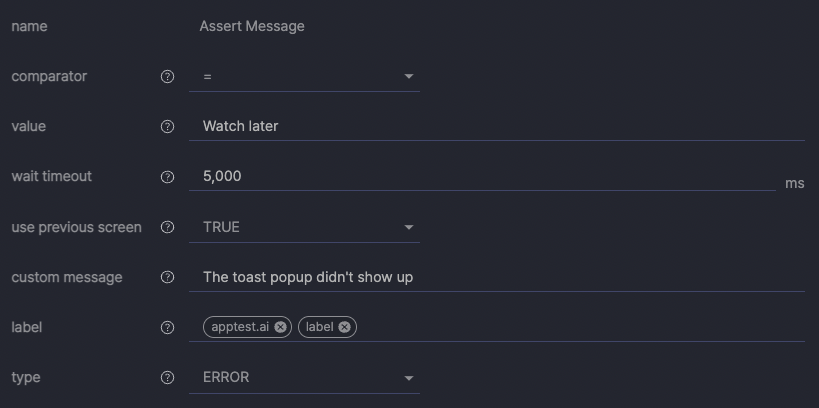Focus the wait timeout 5,000 field
The width and height of the screenshot is (819, 408).
coord(482,177)
